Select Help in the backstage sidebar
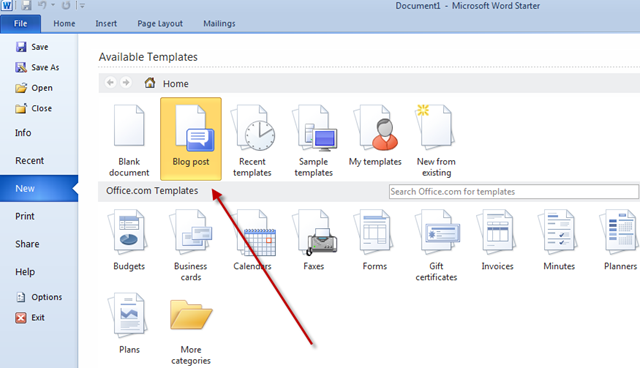This screenshot has width=640, height=368. click(x=25, y=272)
